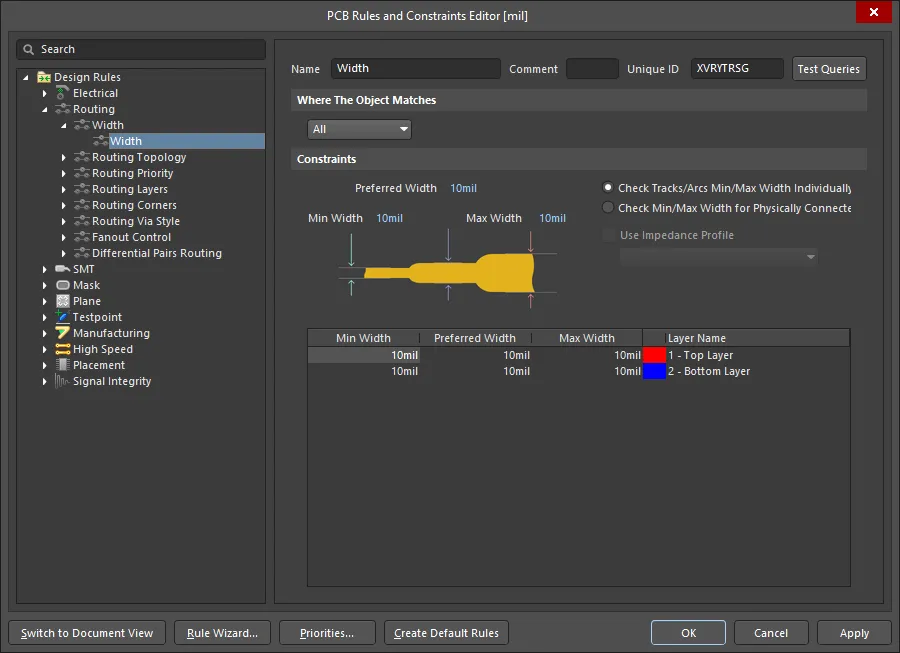Expand the Routing Topology node
Image resolution: width=900 pixels, height=653 pixels.
tap(64, 157)
